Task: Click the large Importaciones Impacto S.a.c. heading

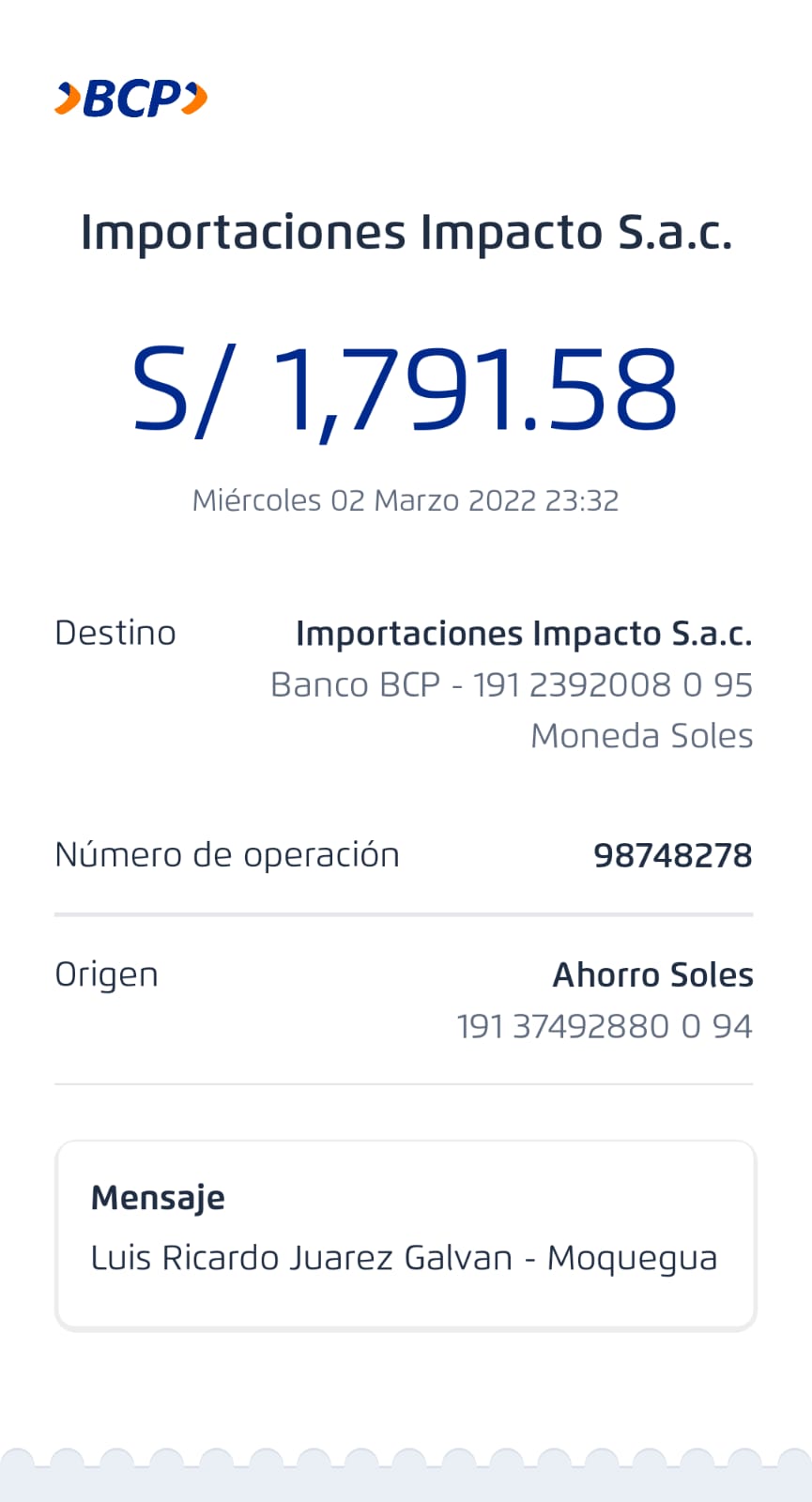Action: (x=406, y=232)
